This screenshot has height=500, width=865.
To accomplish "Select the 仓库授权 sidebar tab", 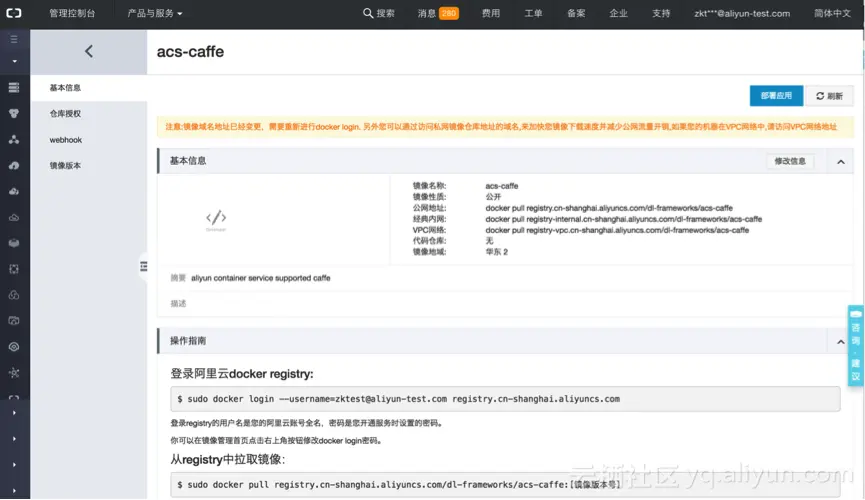I will tap(89, 114).
